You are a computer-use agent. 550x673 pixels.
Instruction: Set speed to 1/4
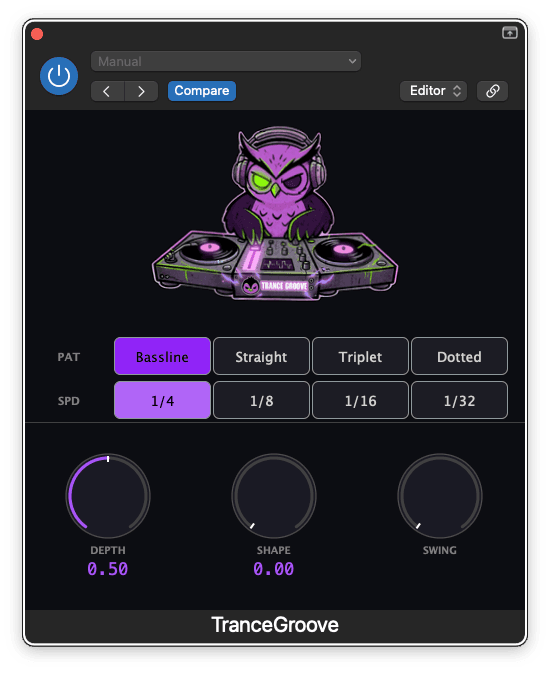tap(162, 400)
